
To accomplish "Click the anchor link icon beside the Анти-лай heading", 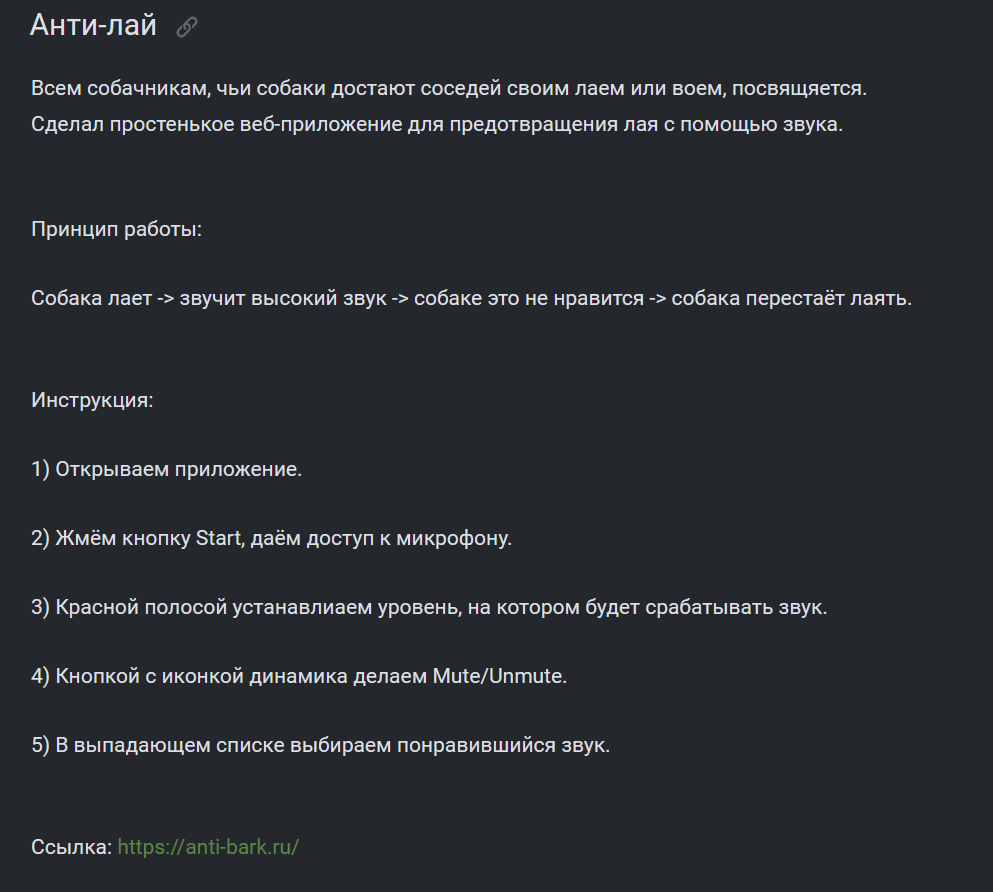I will click(187, 27).
